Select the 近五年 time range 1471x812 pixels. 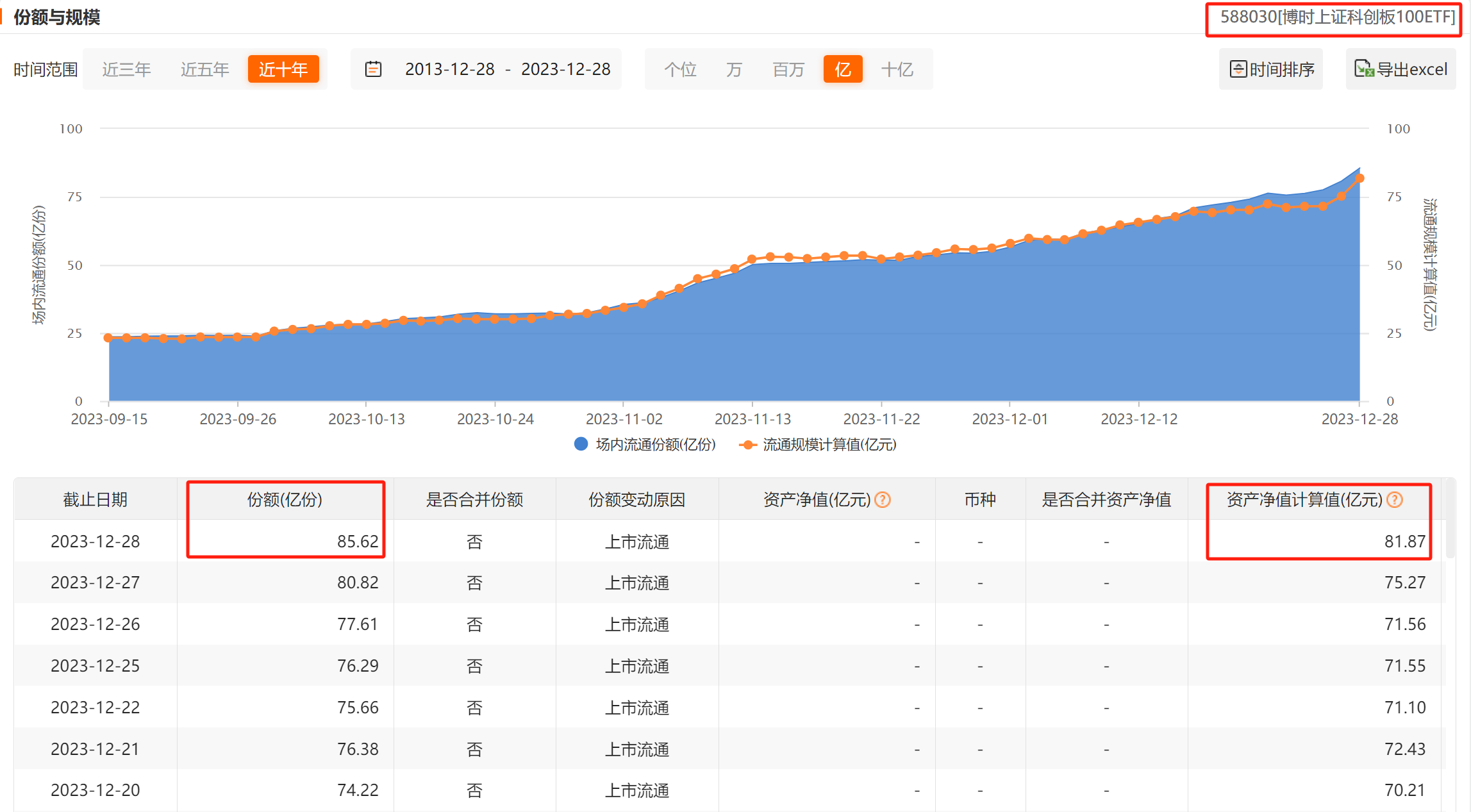[204, 69]
